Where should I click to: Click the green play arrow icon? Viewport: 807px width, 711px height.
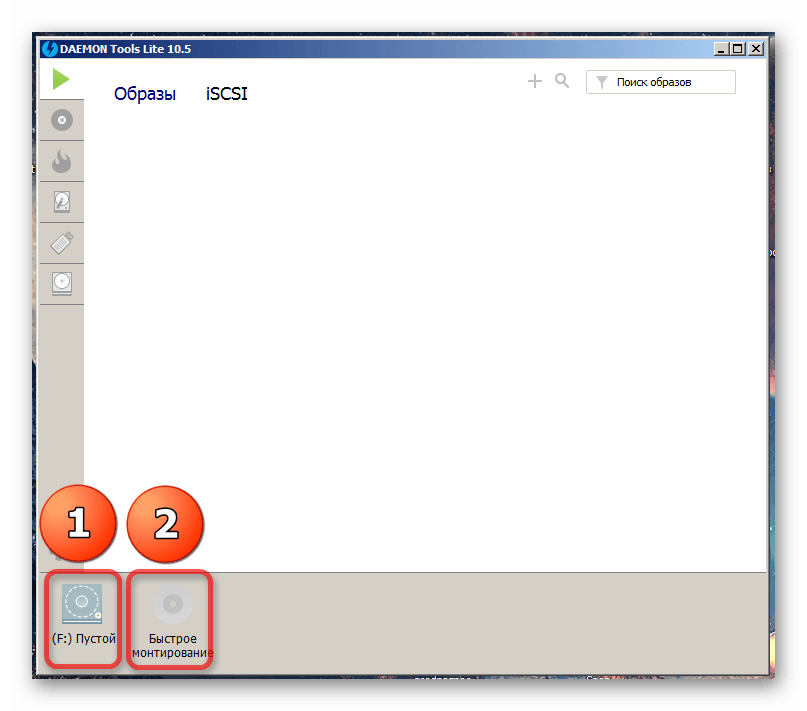click(61, 79)
